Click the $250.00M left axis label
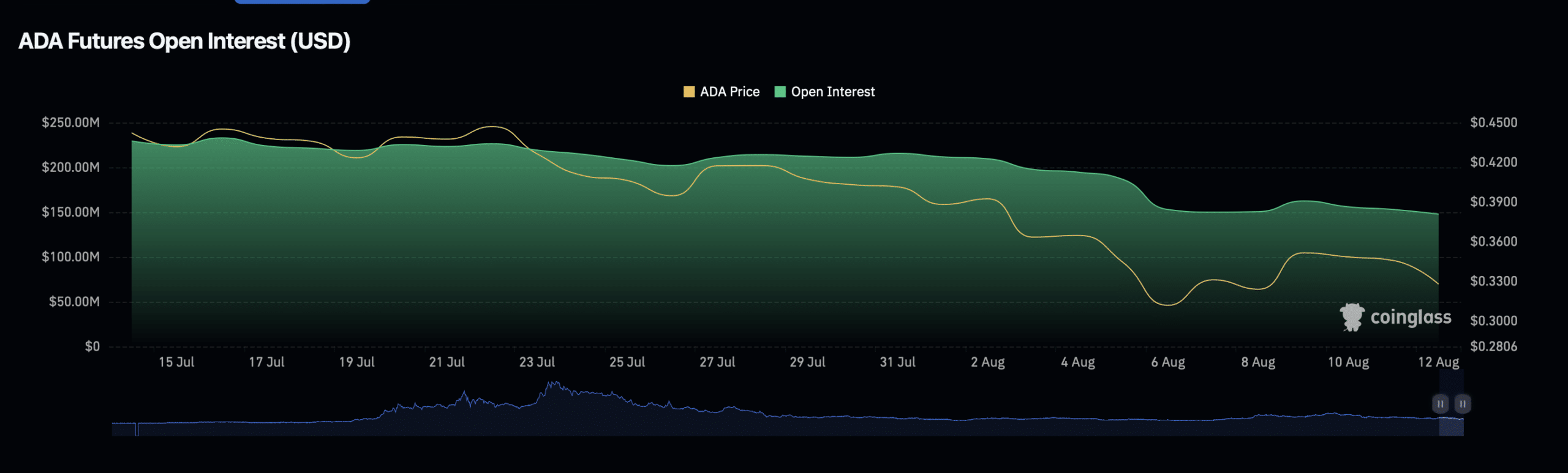1568x473 pixels. click(x=70, y=122)
